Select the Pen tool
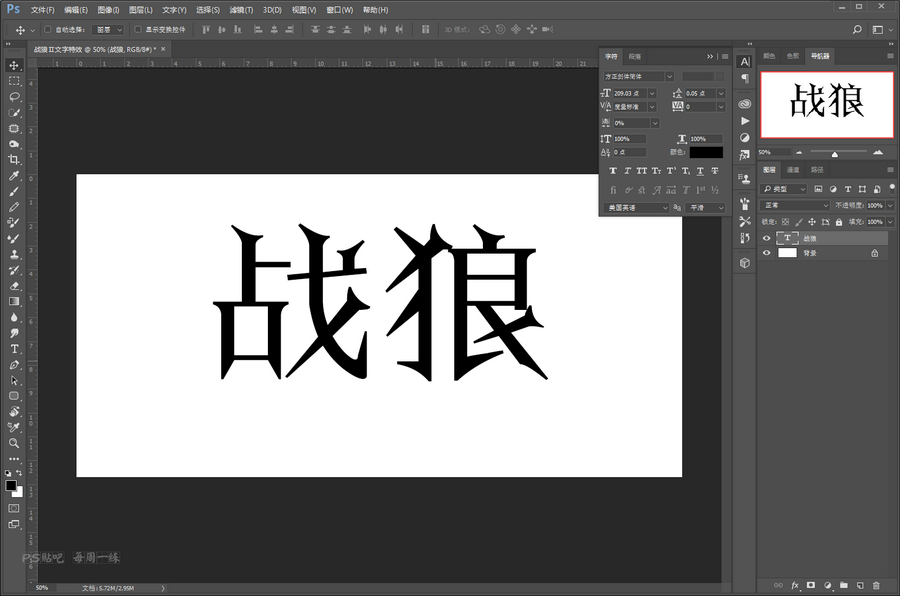Image resolution: width=900 pixels, height=596 pixels. click(x=14, y=365)
